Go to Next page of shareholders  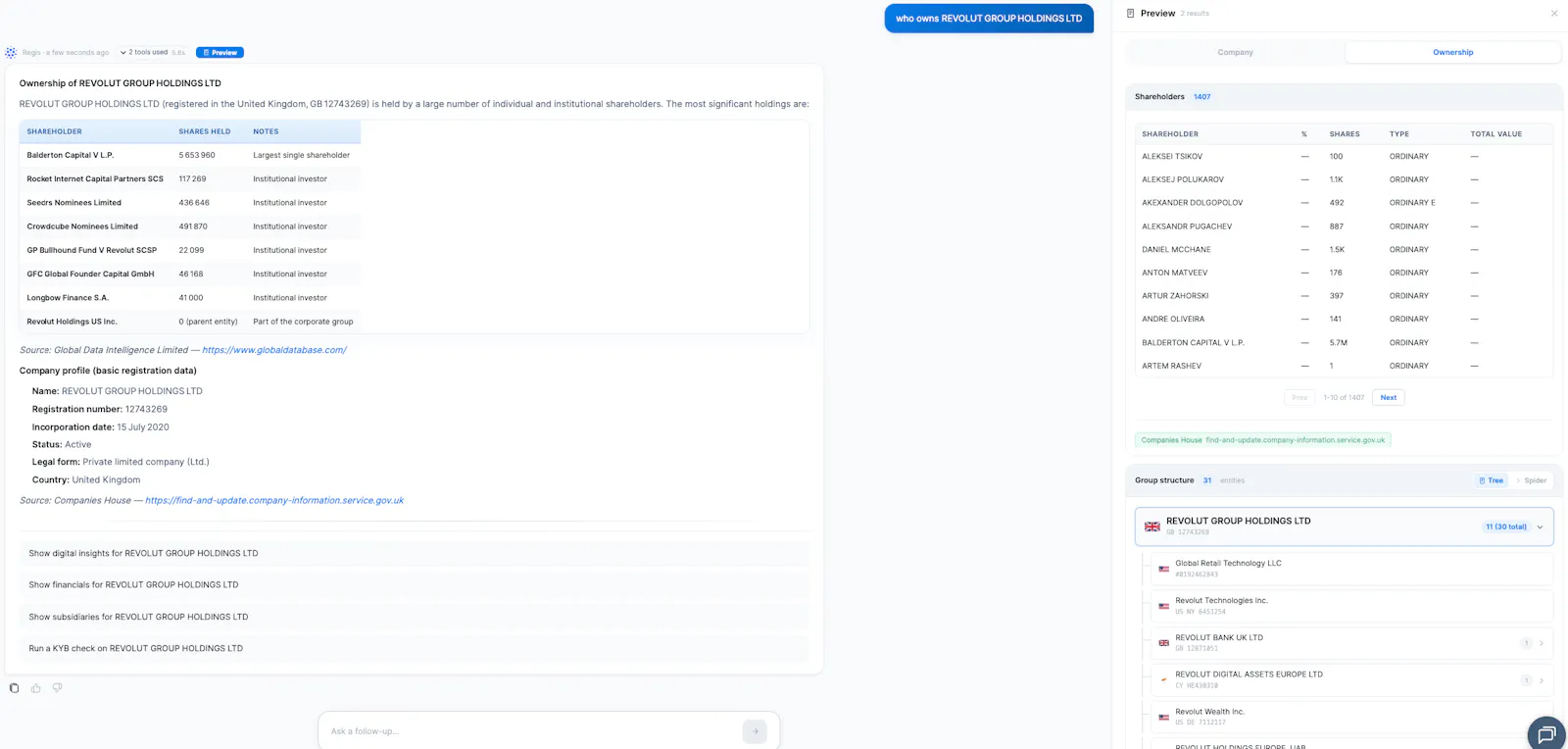(x=1389, y=398)
